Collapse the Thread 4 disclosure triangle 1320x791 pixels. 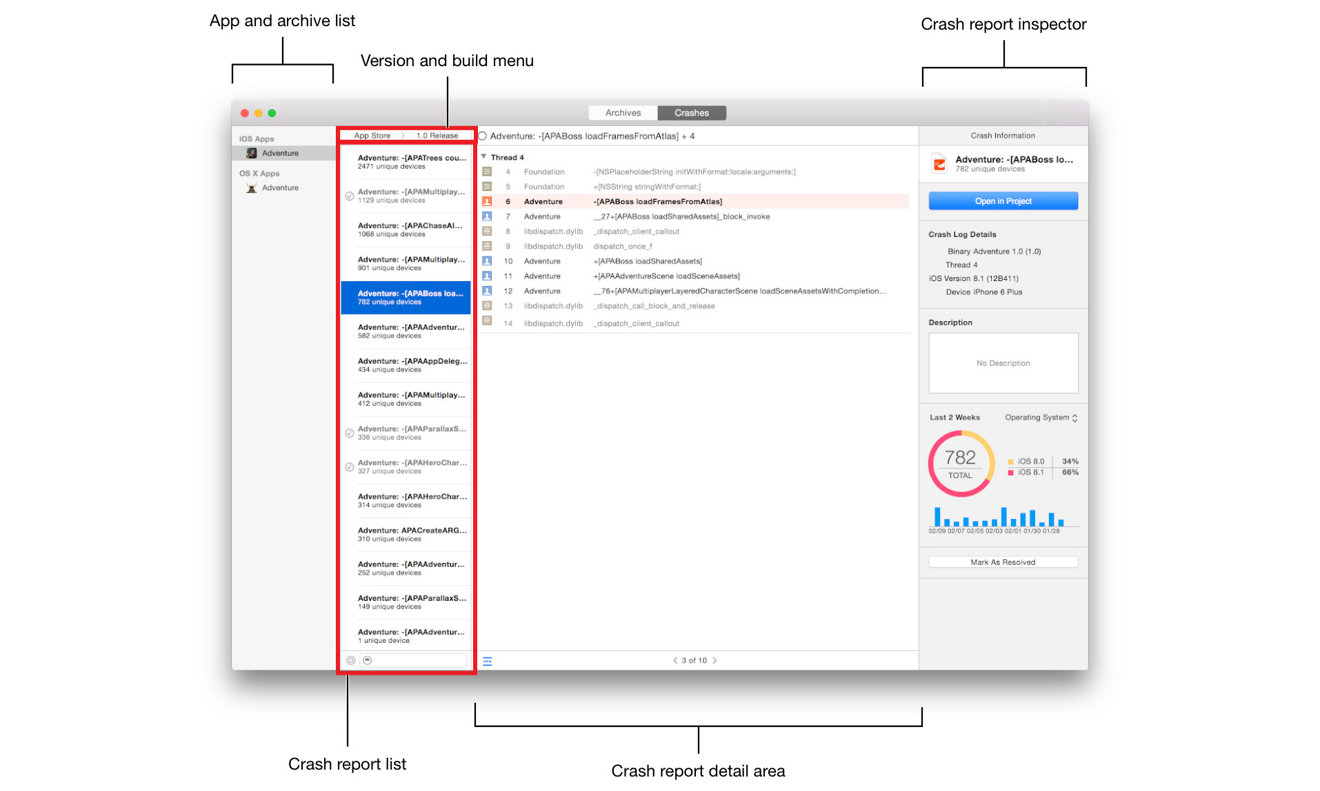coord(484,157)
